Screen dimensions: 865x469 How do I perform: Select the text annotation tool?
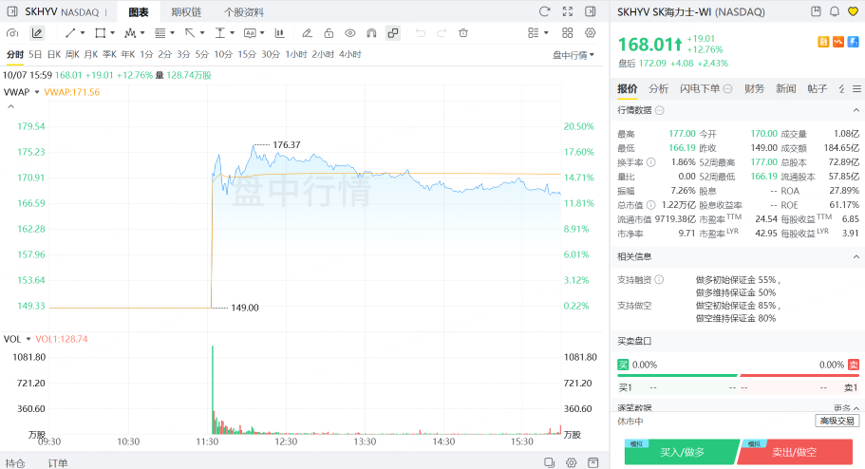[x=250, y=33]
